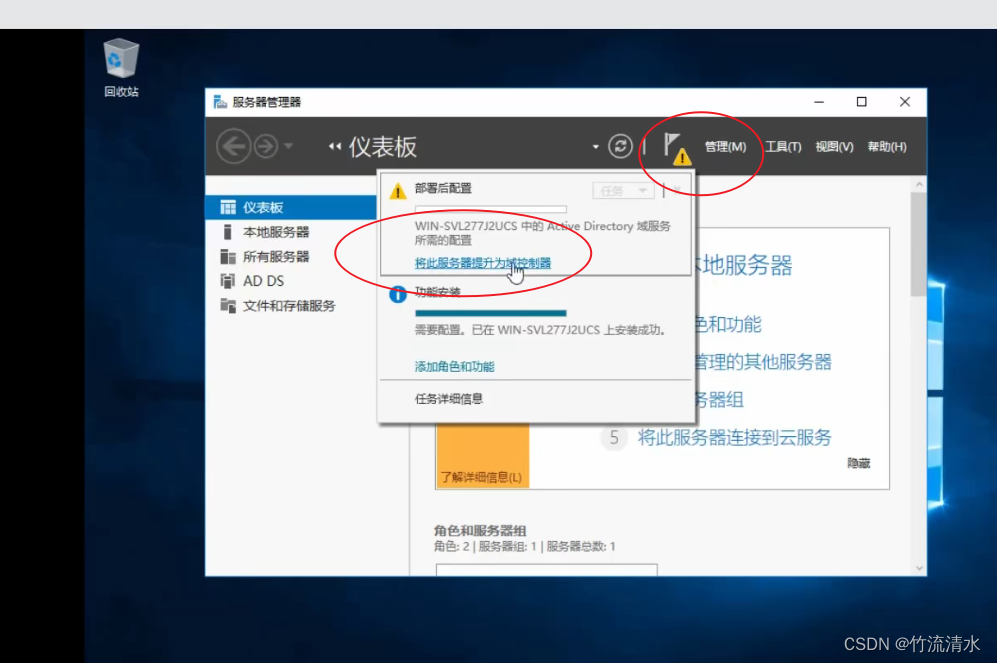Click the blue info icon beside 功能安装
The width and height of the screenshot is (997, 663).
pyautogui.click(x=397, y=294)
